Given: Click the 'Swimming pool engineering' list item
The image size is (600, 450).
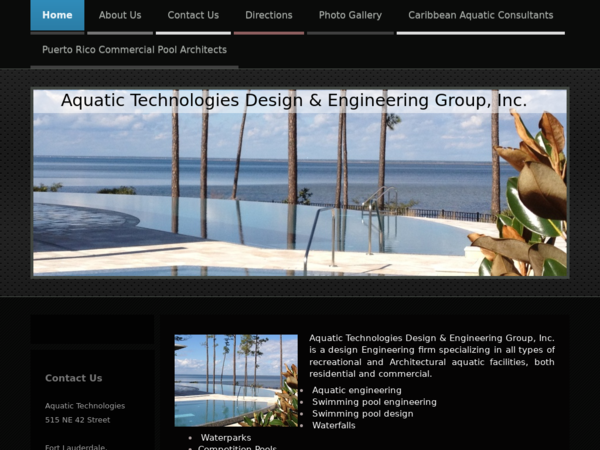Looking at the screenshot, I should pos(374,402).
